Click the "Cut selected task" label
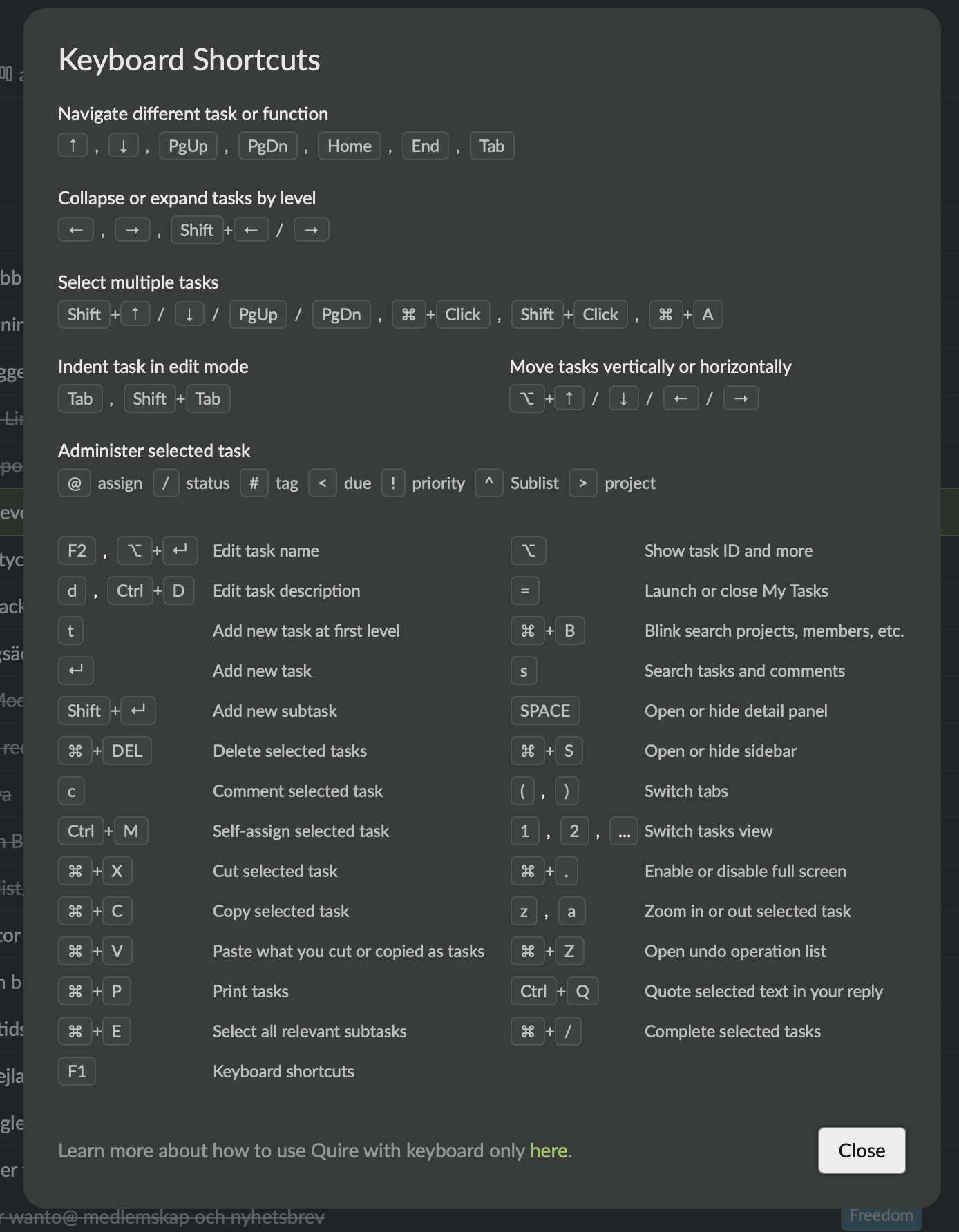This screenshot has height=1232, width=959. point(276,871)
